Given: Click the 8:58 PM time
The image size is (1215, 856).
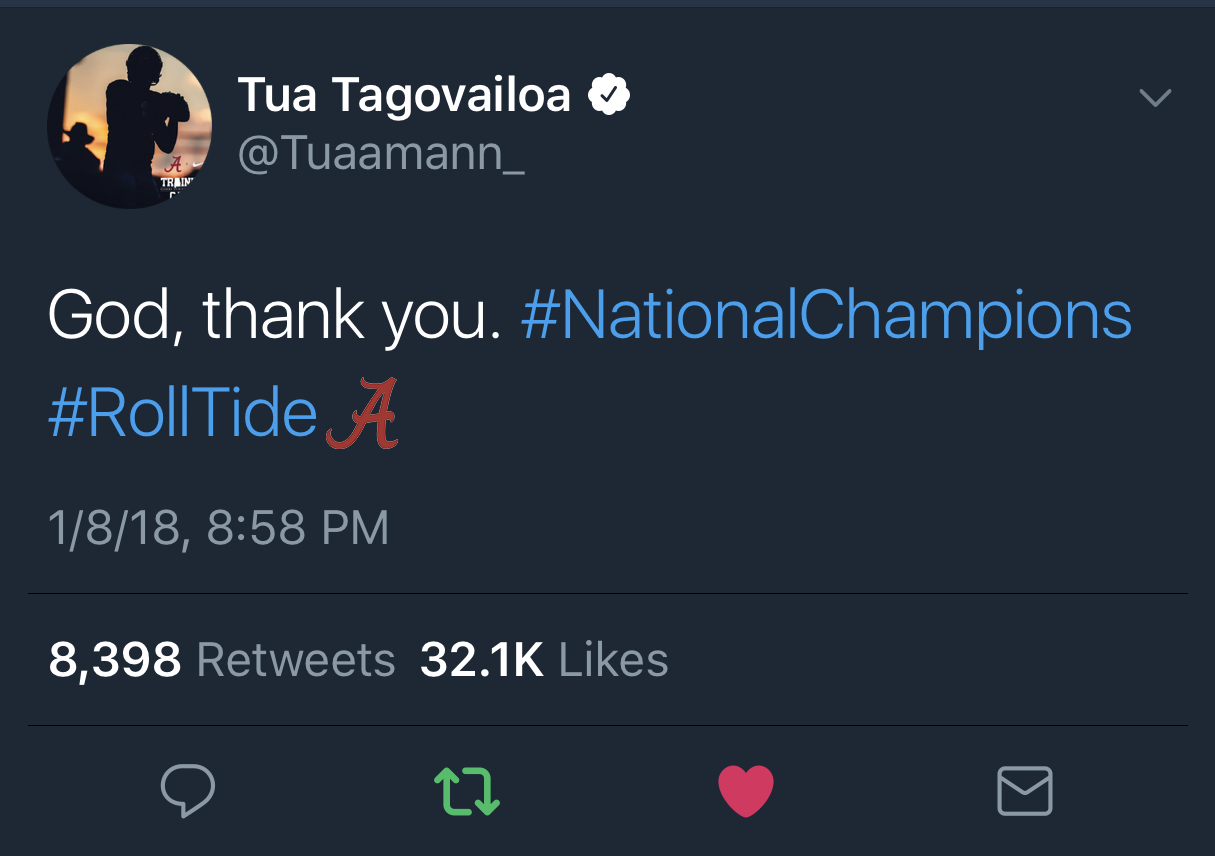Looking at the screenshot, I should click(x=298, y=528).
